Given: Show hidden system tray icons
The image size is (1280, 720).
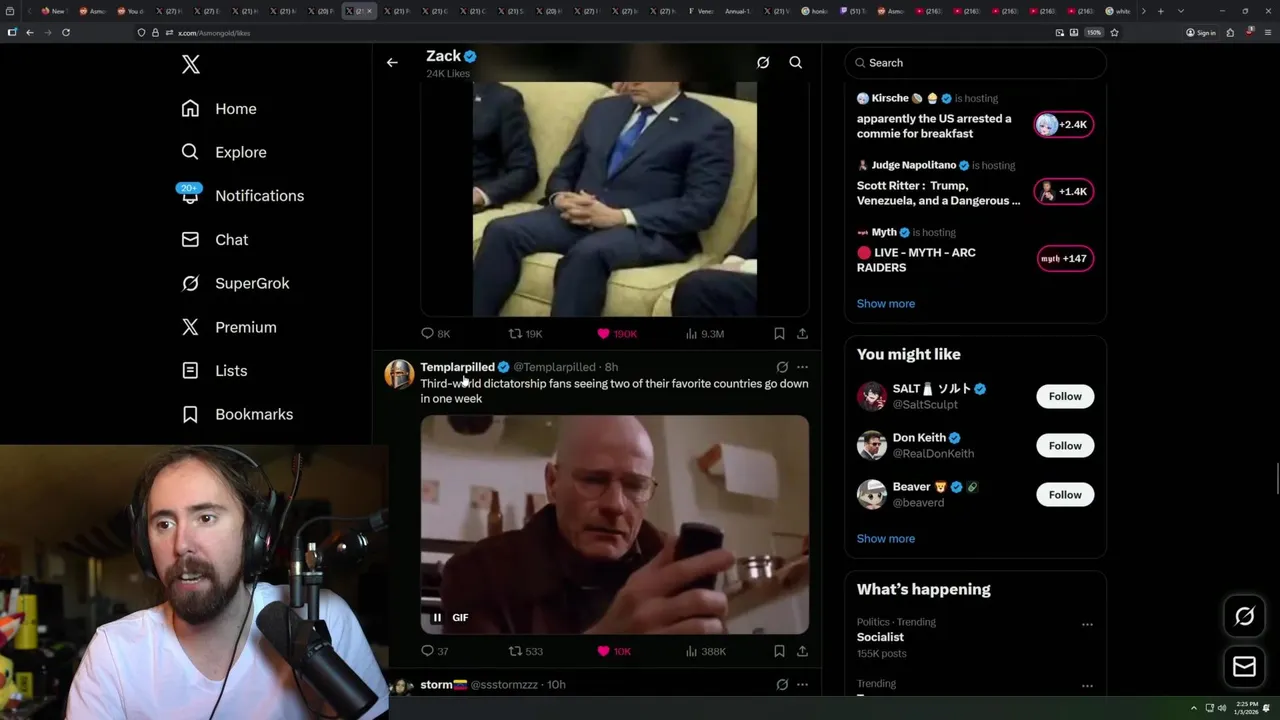Looking at the screenshot, I should tap(1193, 708).
